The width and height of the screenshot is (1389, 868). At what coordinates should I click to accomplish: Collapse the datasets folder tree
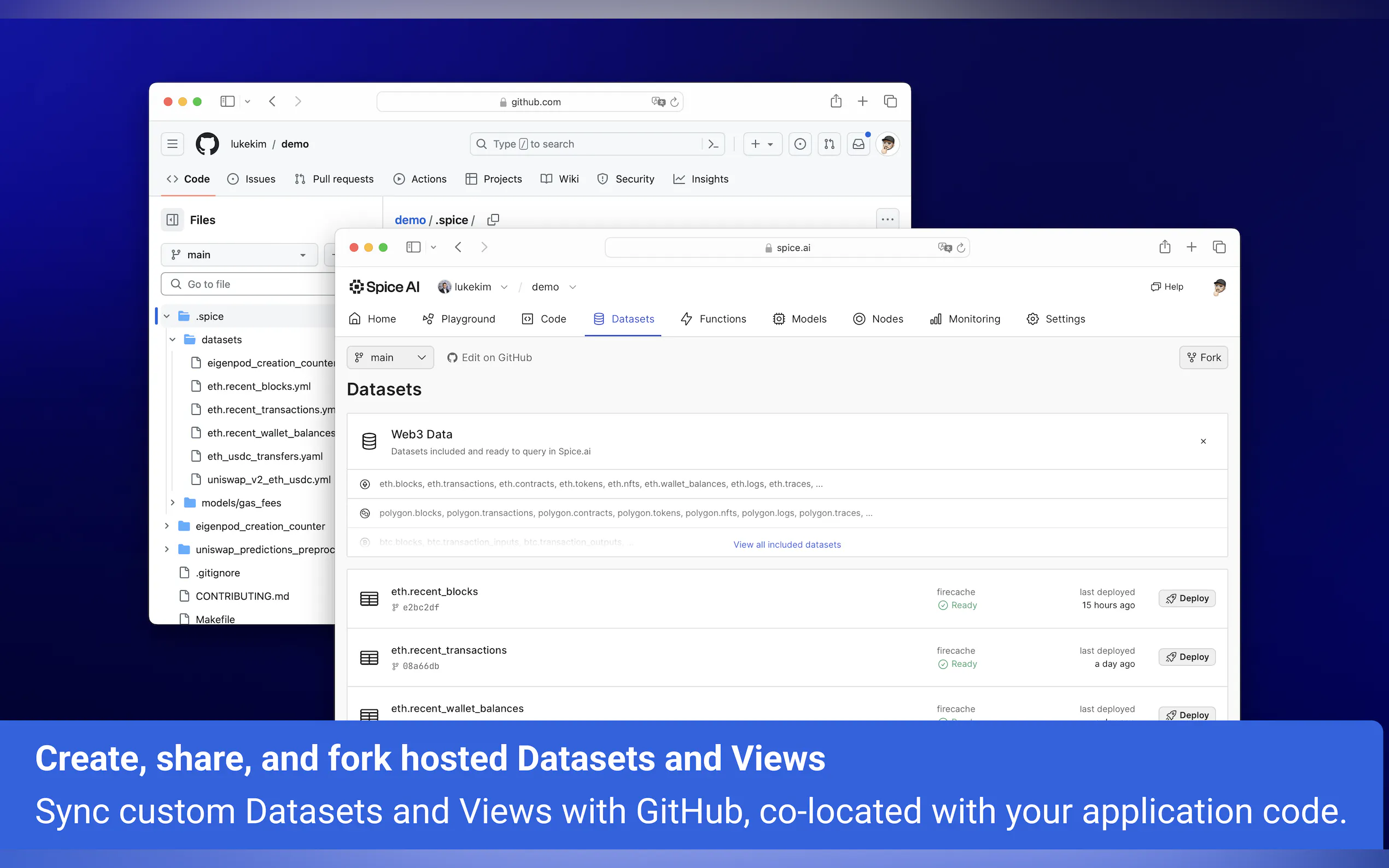click(x=172, y=339)
